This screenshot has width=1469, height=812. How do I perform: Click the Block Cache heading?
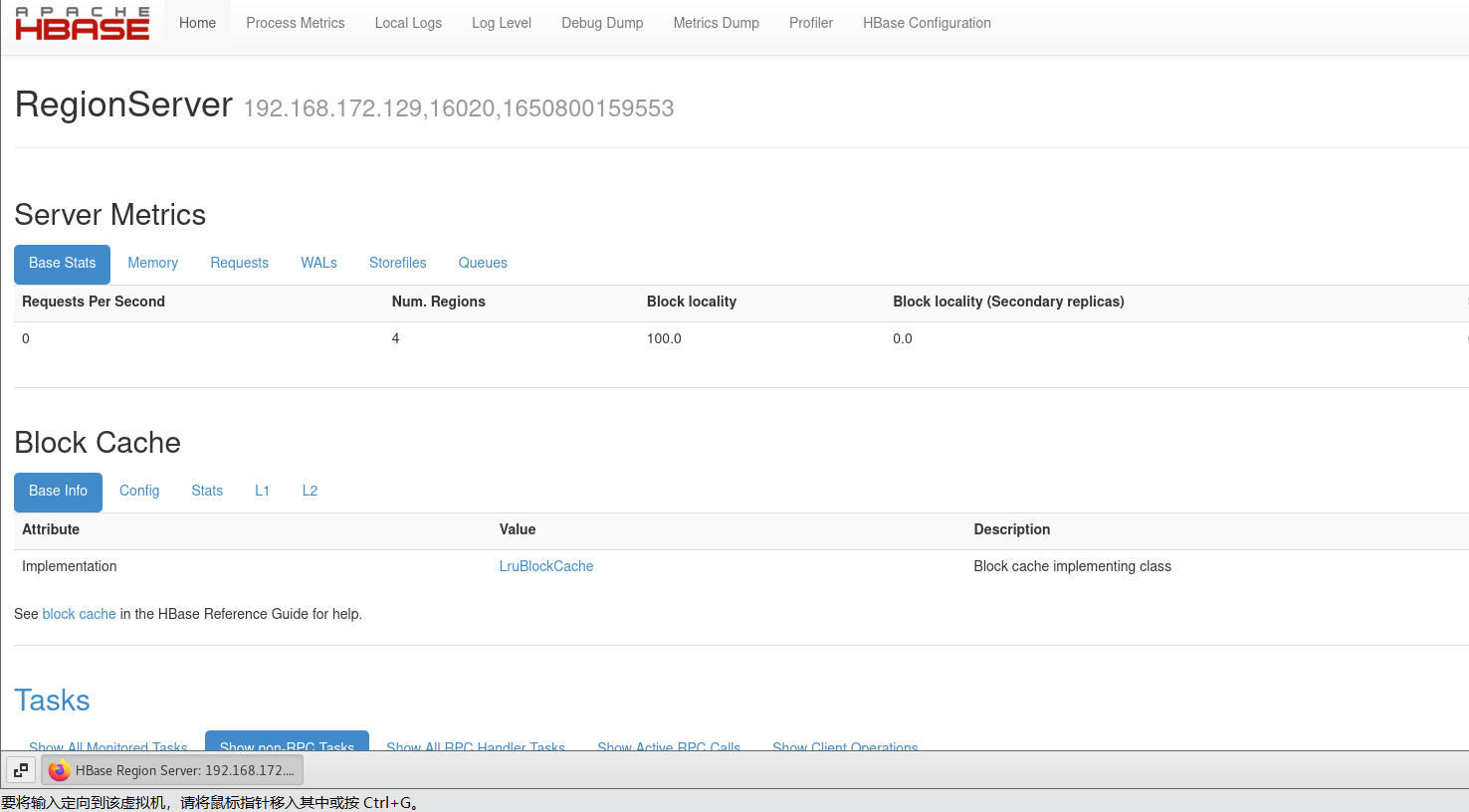pos(98,443)
